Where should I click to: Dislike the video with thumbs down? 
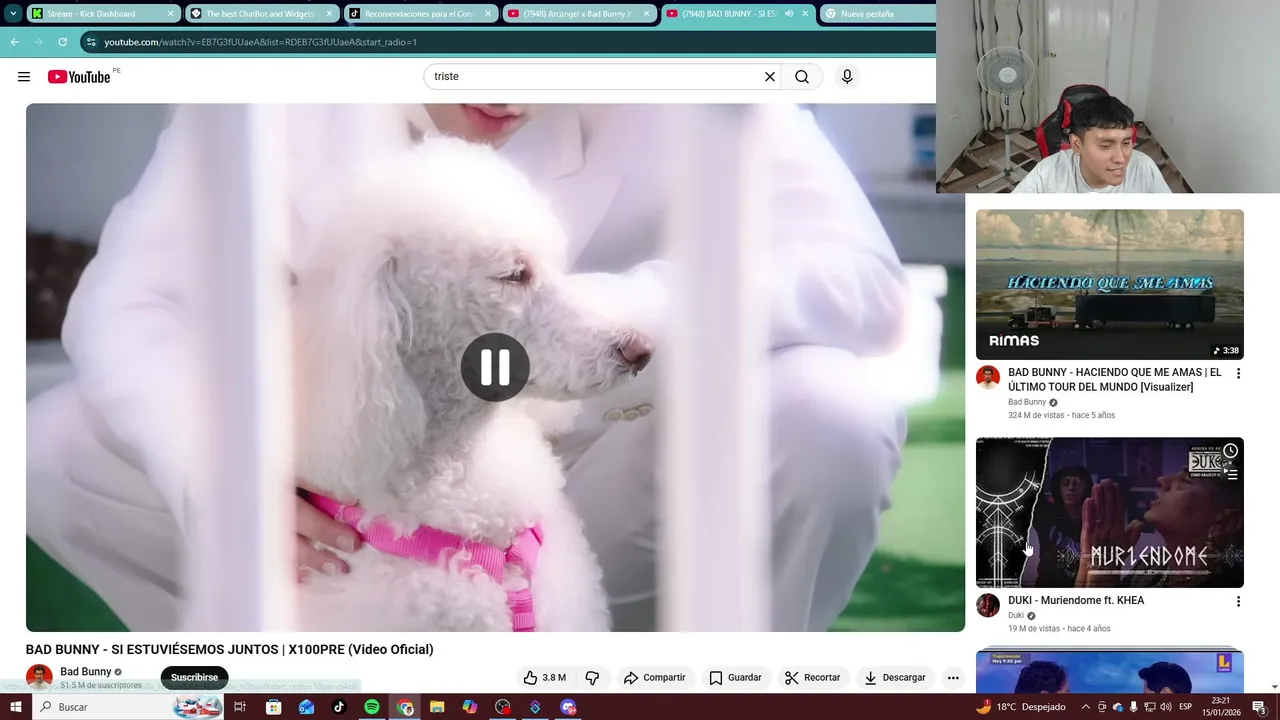[592, 677]
